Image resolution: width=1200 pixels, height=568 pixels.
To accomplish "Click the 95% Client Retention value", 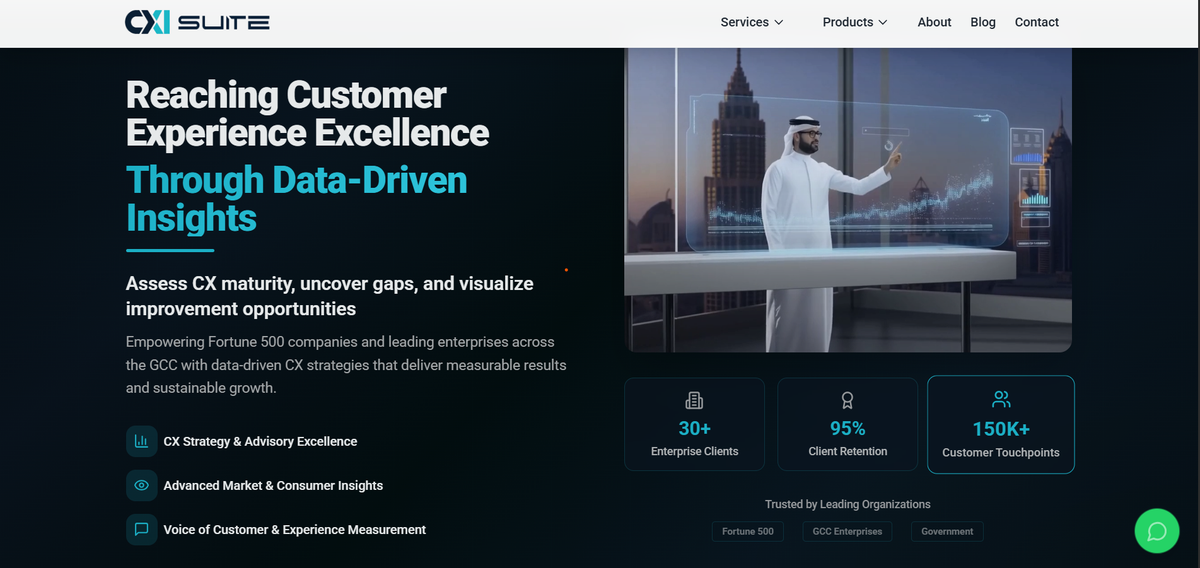I will coord(848,428).
